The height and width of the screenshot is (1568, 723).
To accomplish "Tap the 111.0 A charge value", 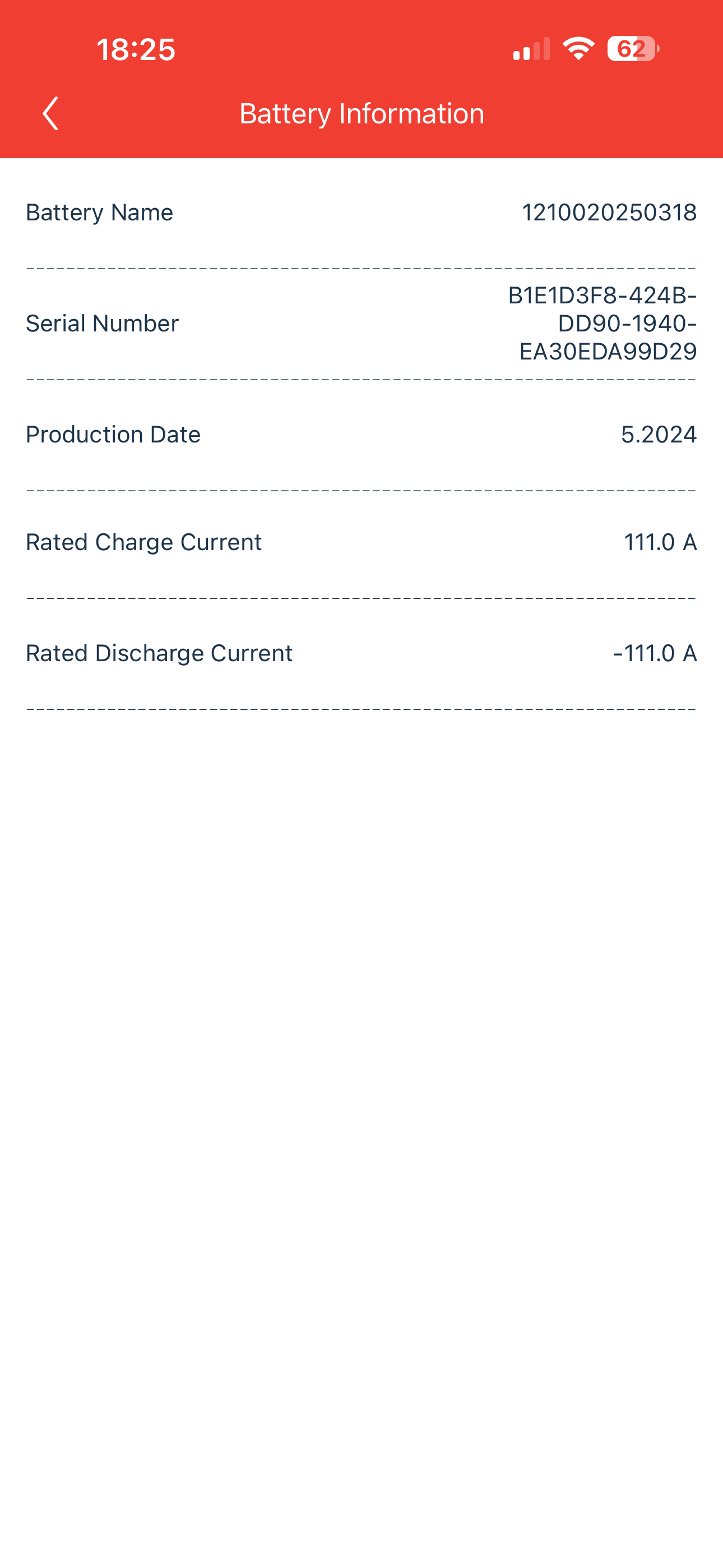I will [x=660, y=542].
